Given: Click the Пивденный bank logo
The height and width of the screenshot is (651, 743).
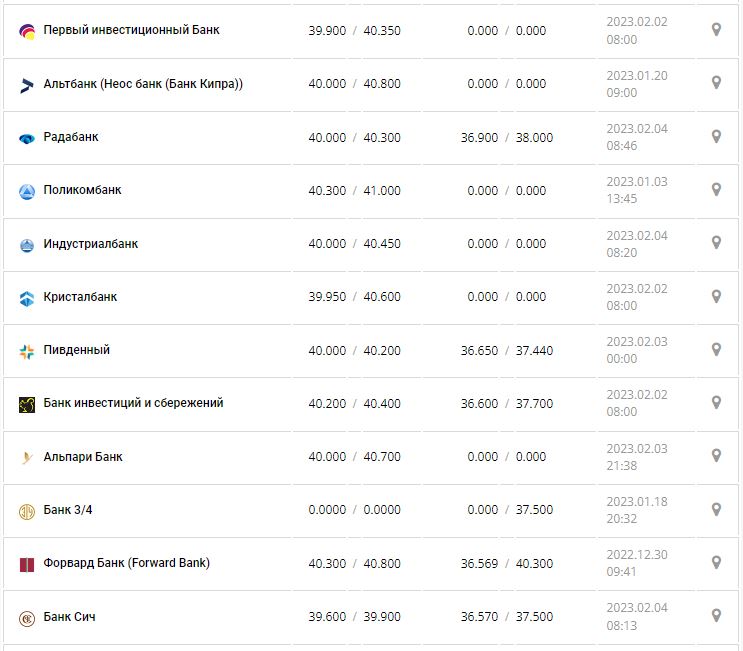Looking at the screenshot, I should point(27,351).
